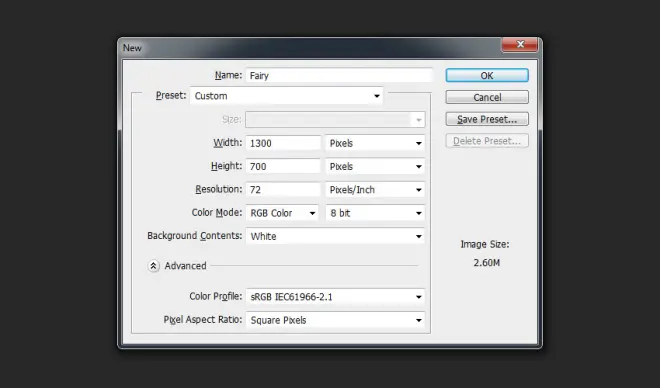Click the Name field containing Fairy
The image size is (660, 388).
click(x=339, y=75)
